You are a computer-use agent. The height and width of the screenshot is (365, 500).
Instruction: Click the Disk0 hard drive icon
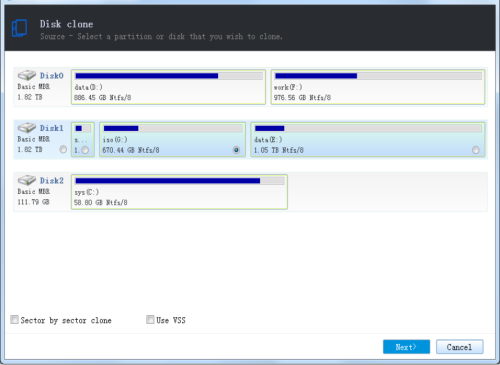(27, 75)
